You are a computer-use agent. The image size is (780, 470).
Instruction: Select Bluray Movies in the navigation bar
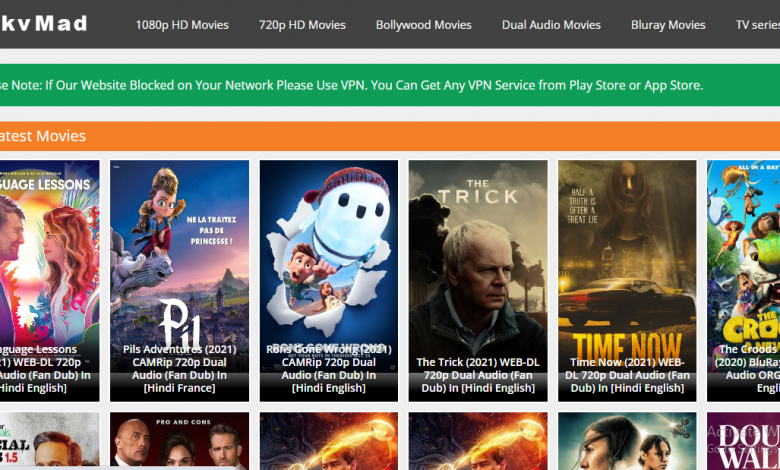pyautogui.click(x=668, y=25)
